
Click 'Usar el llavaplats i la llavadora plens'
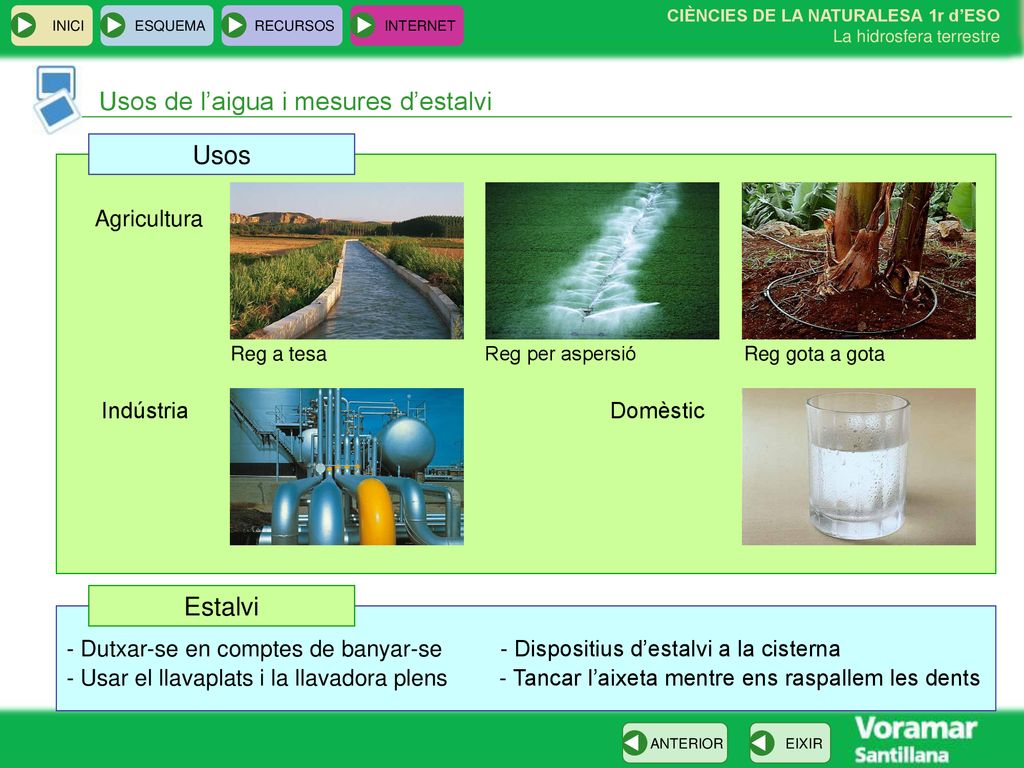point(264,678)
